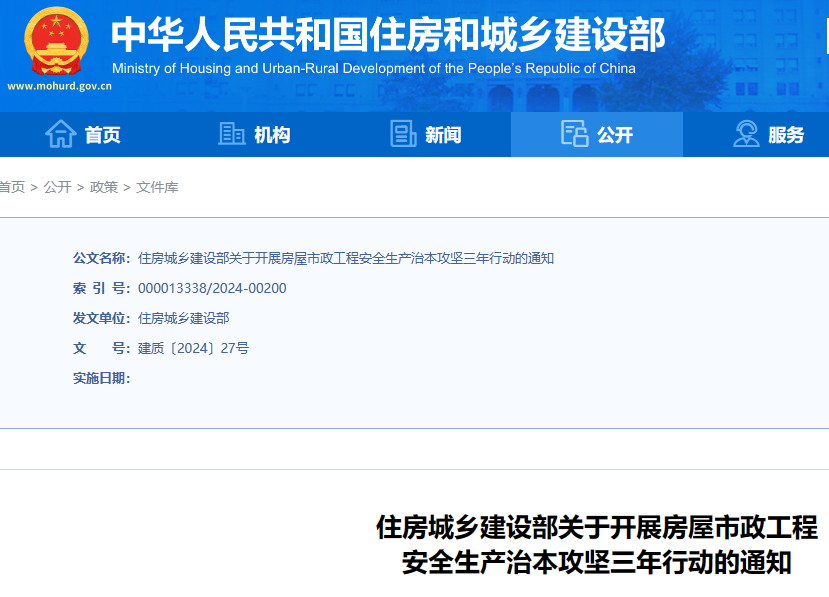This screenshot has height=597, width=829.
Task: Navigate to 政策 in the breadcrumb
Action: pyautogui.click(x=104, y=187)
